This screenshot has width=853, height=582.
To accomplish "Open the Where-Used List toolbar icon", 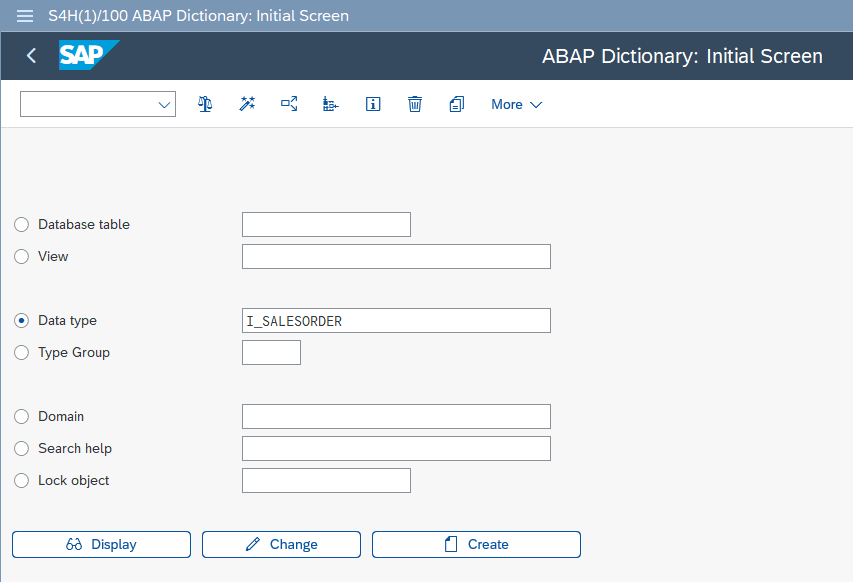I will point(289,104).
